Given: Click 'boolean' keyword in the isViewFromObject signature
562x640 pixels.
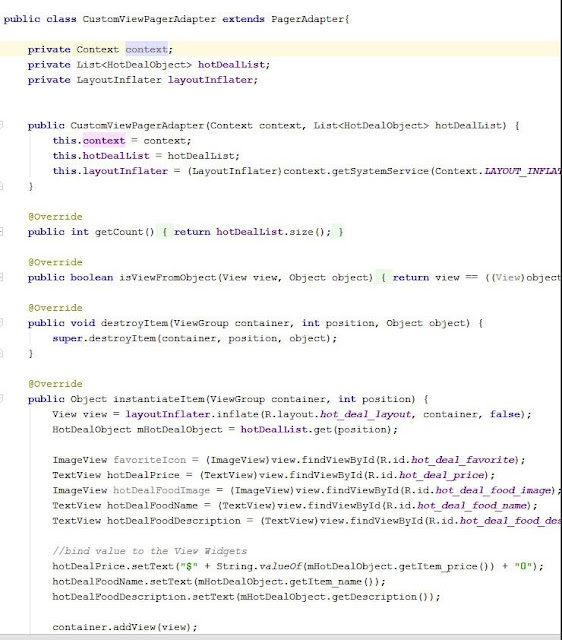Looking at the screenshot, I should click(x=92, y=277).
